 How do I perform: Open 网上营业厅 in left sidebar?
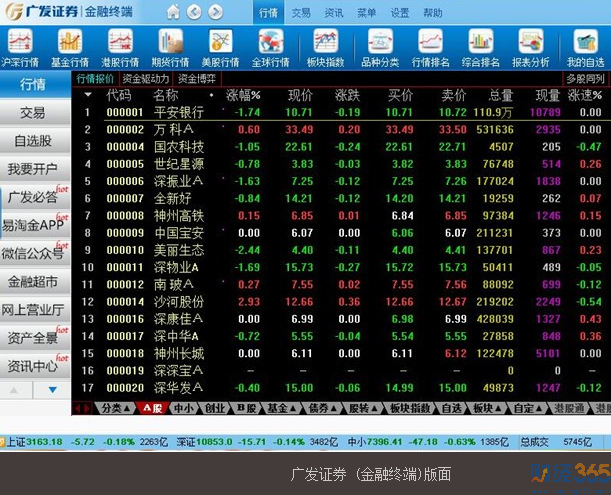35,310
